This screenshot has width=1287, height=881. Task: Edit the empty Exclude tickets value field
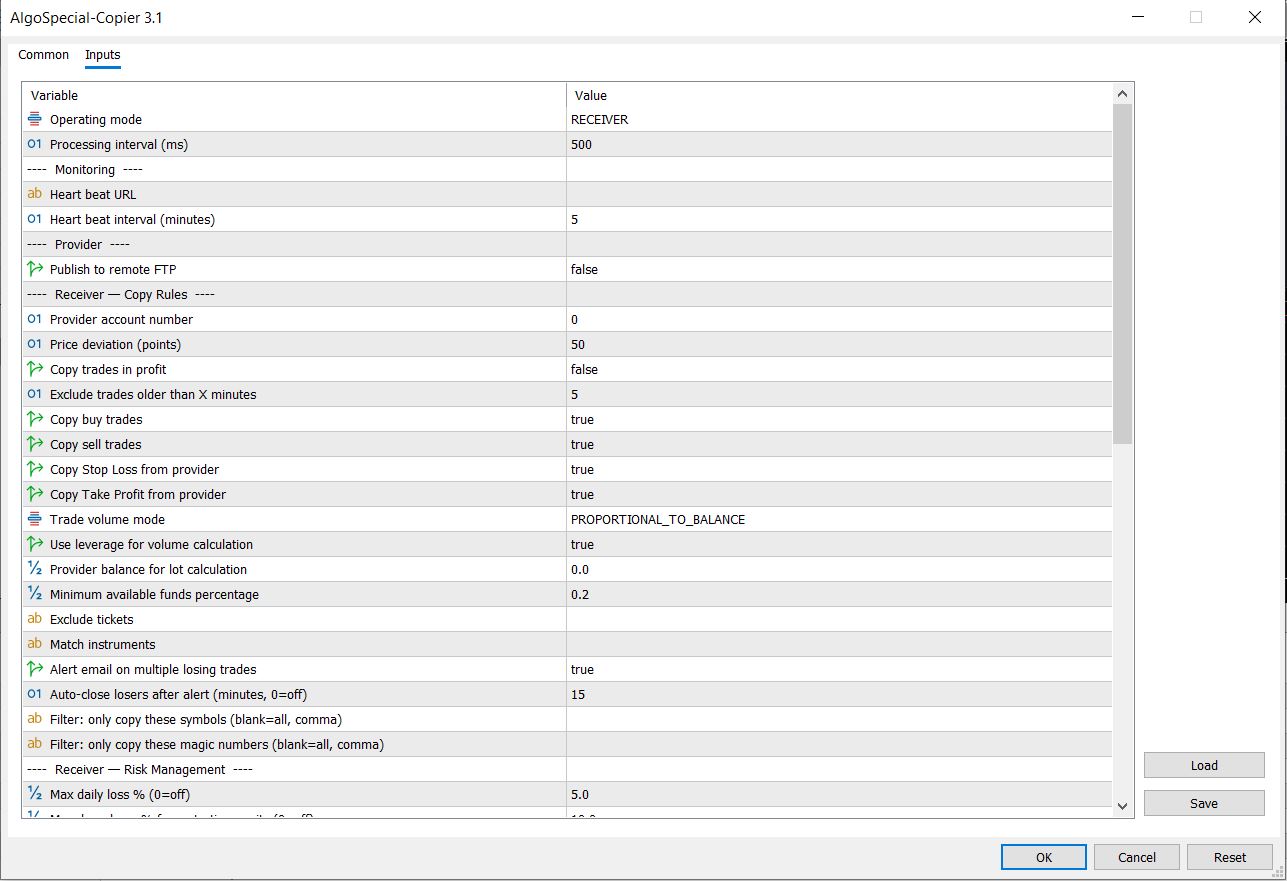click(839, 619)
